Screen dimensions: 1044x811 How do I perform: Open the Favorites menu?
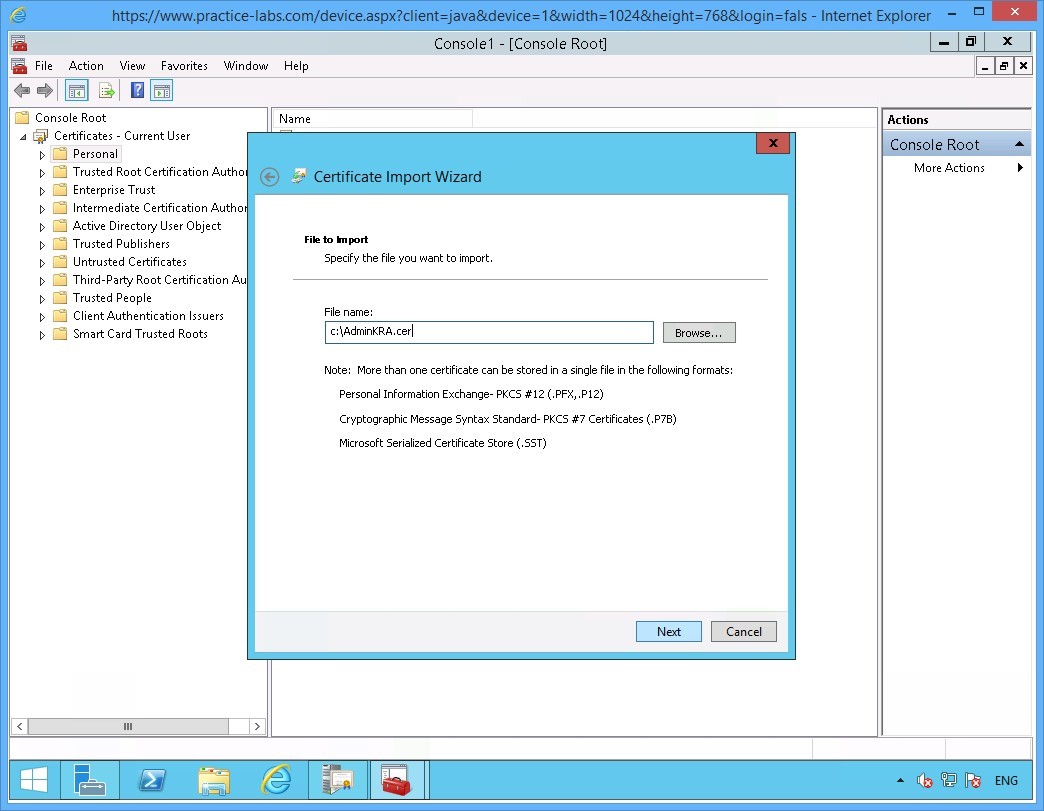click(x=184, y=66)
